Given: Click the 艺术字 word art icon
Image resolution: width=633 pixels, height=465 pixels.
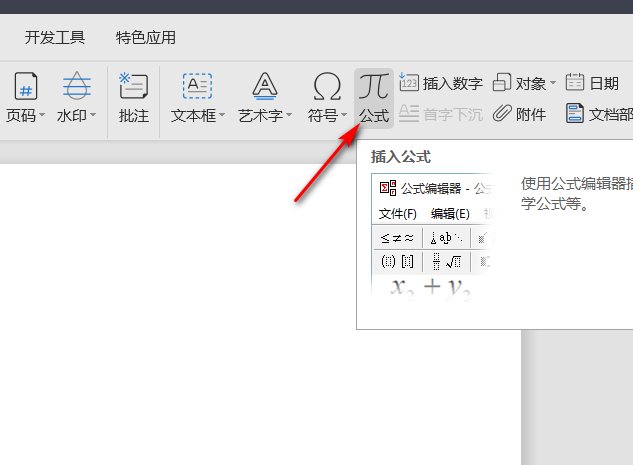Looking at the screenshot, I should point(265,86).
